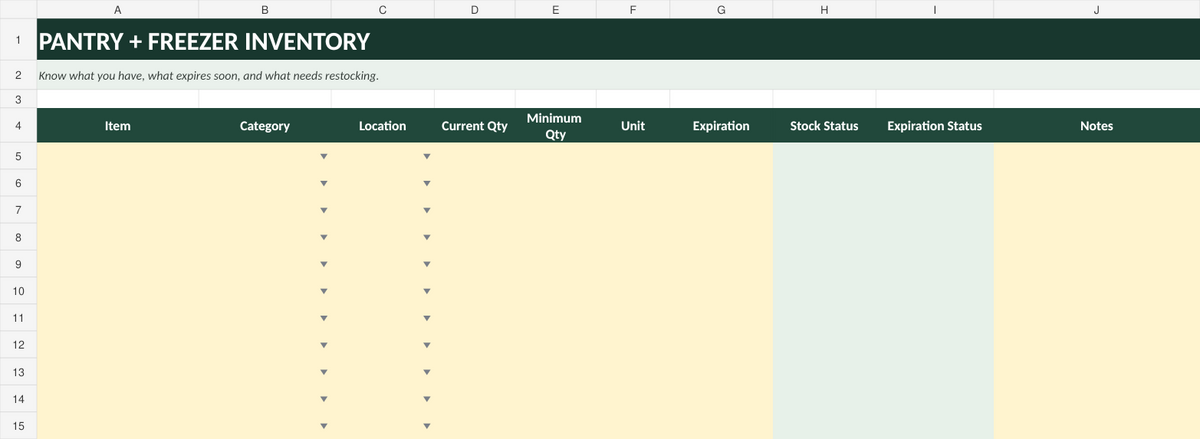Click the 'Location' header cell
Viewport: 1200px width, 439px height.
pyautogui.click(x=383, y=126)
